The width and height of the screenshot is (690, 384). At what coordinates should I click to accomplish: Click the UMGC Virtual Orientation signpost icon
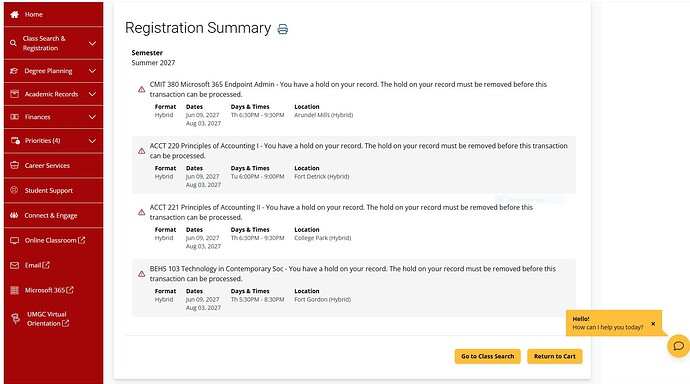(15, 318)
